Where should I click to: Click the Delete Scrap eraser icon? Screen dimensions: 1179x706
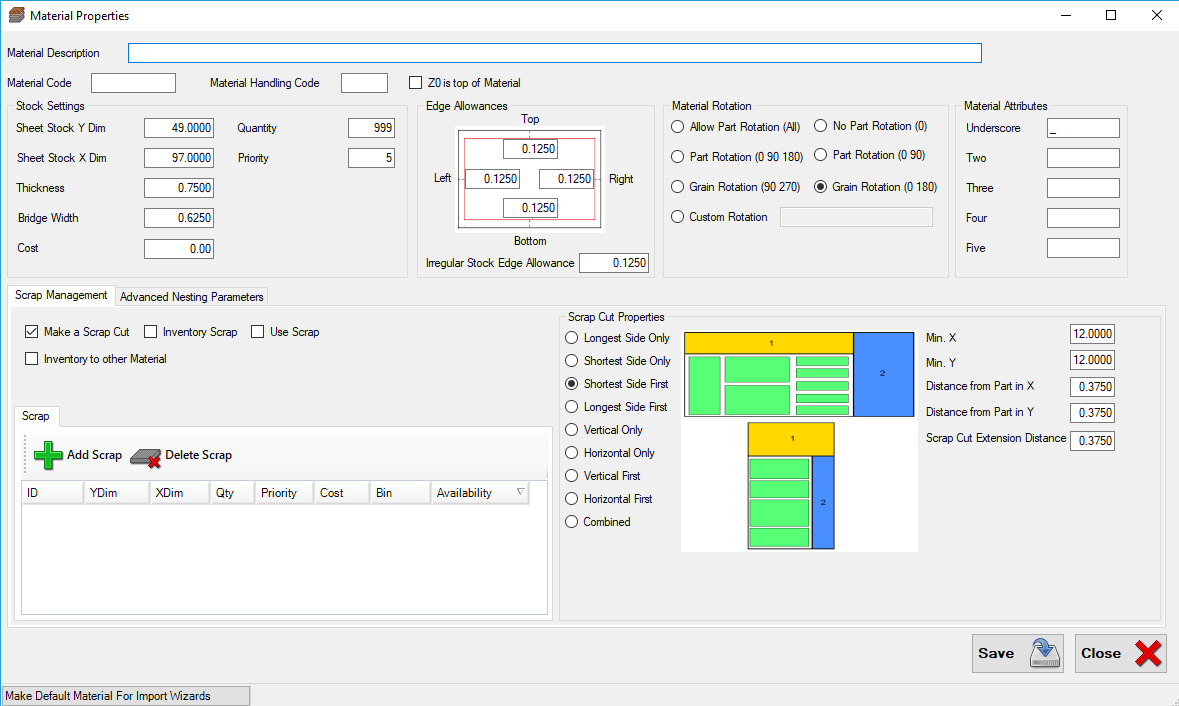143,455
